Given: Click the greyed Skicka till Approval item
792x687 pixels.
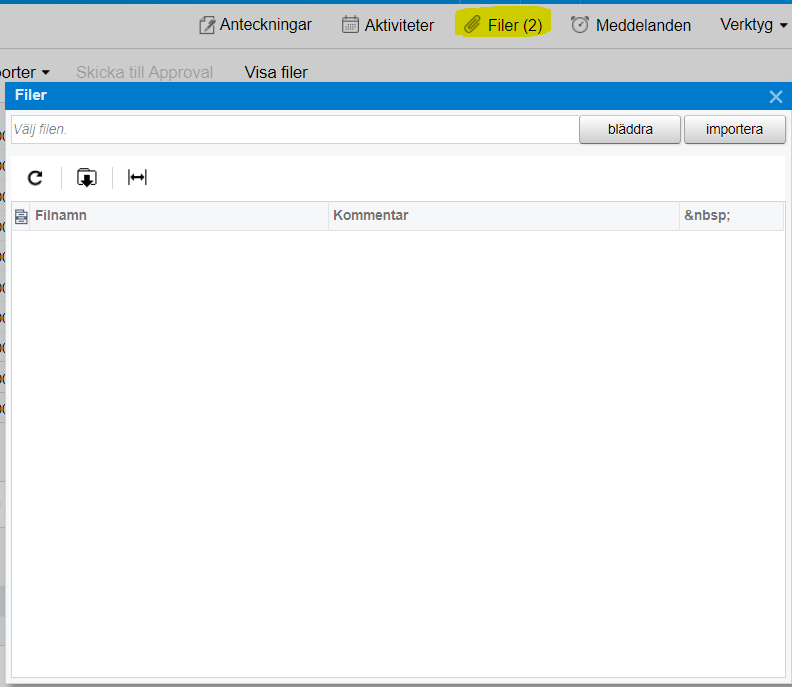Looking at the screenshot, I should click(144, 72).
